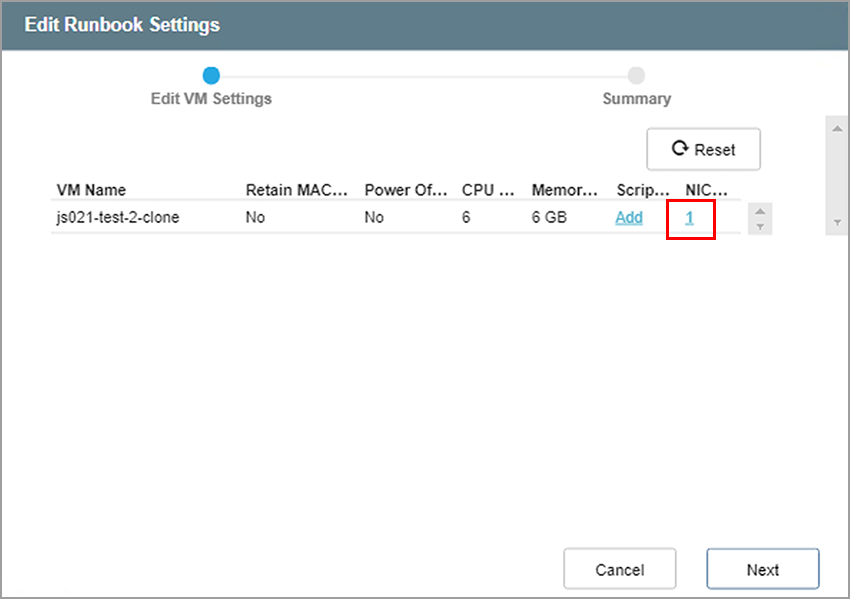Click the up arrow in the table row scroller

pyautogui.click(x=760, y=211)
